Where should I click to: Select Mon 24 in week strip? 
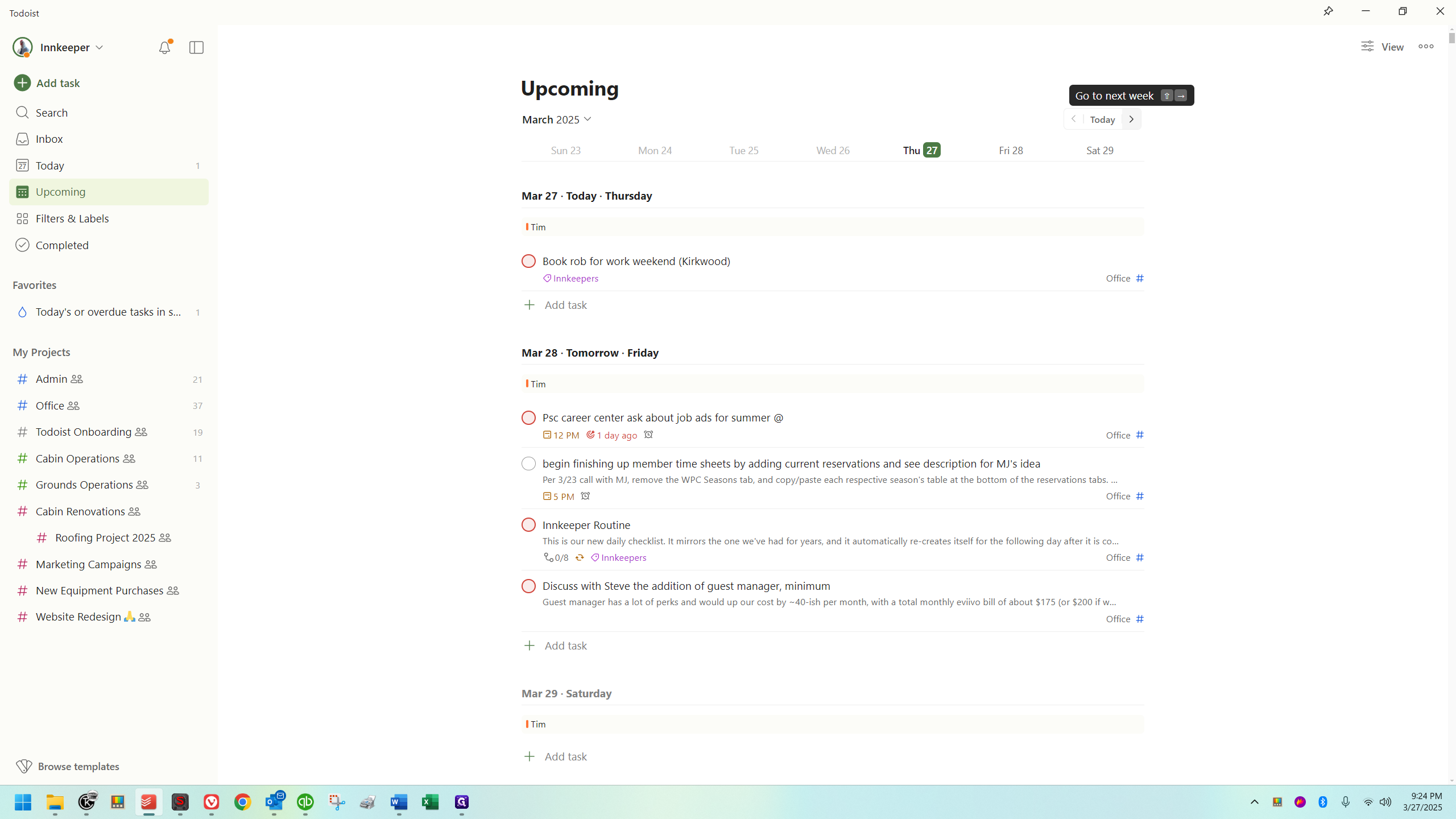coord(655,150)
